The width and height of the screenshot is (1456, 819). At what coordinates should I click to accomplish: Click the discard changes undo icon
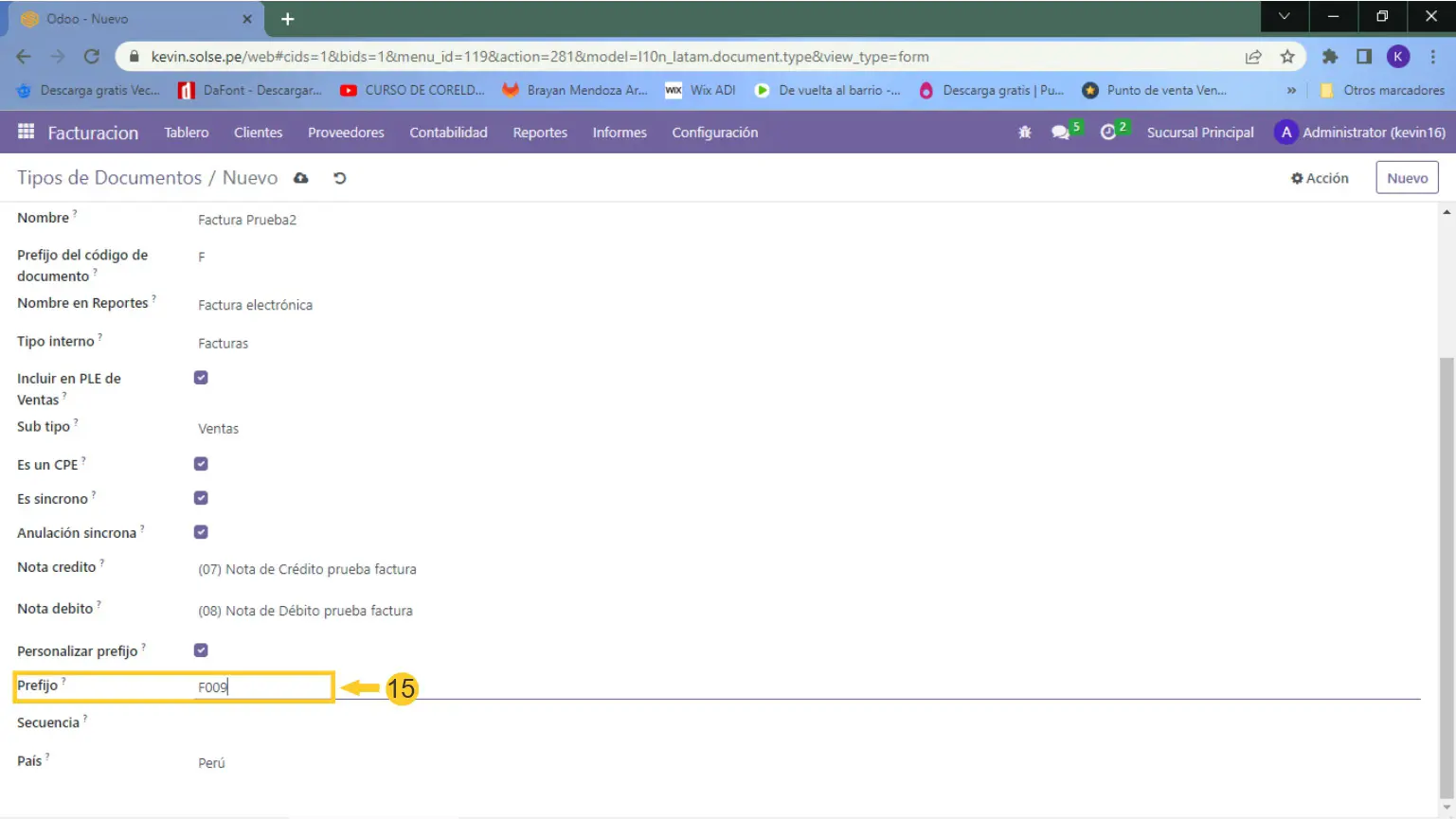coord(339,178)
